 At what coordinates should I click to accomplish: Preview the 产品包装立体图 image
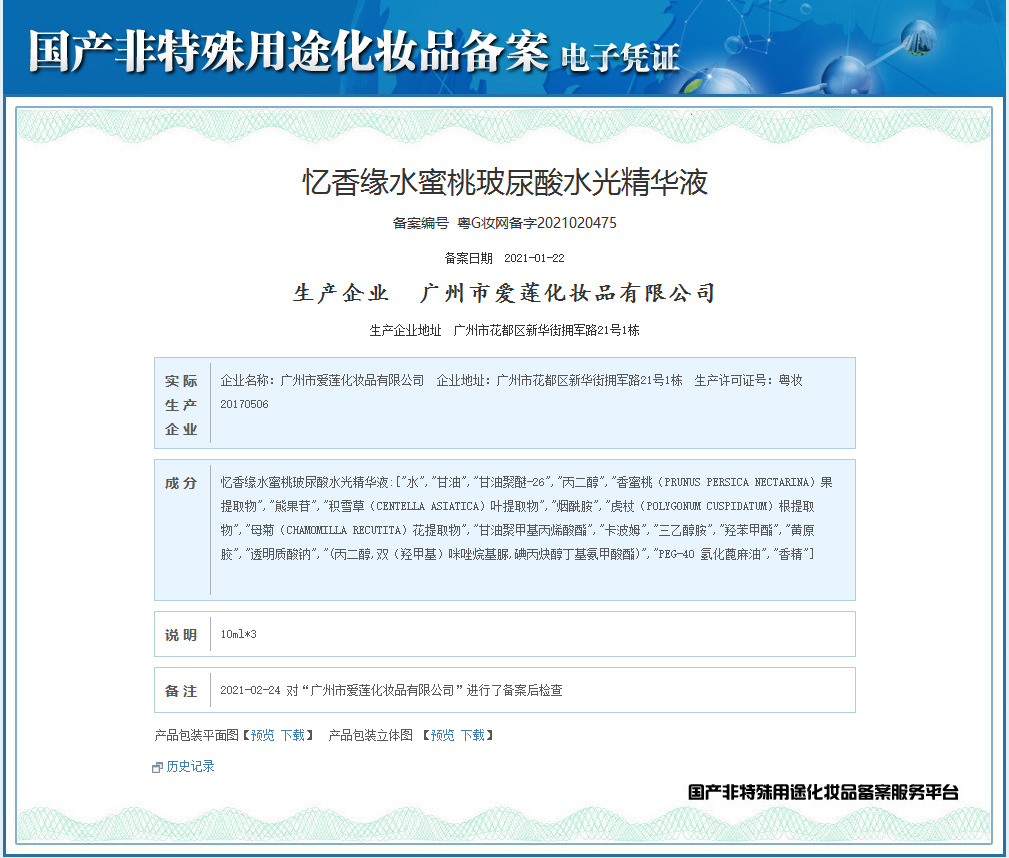tap(443, 735)
